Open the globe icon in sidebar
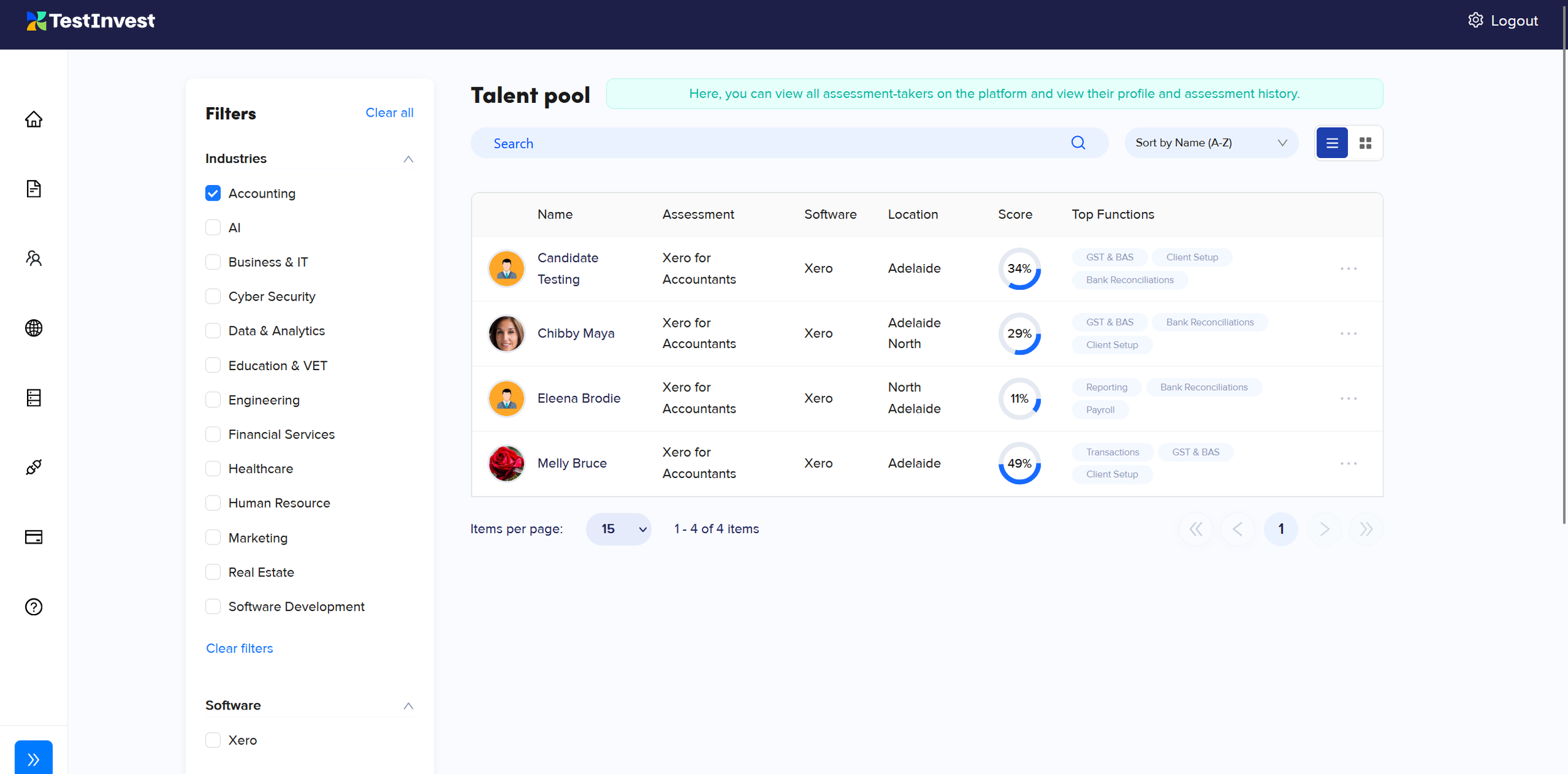 coord(34,328)
